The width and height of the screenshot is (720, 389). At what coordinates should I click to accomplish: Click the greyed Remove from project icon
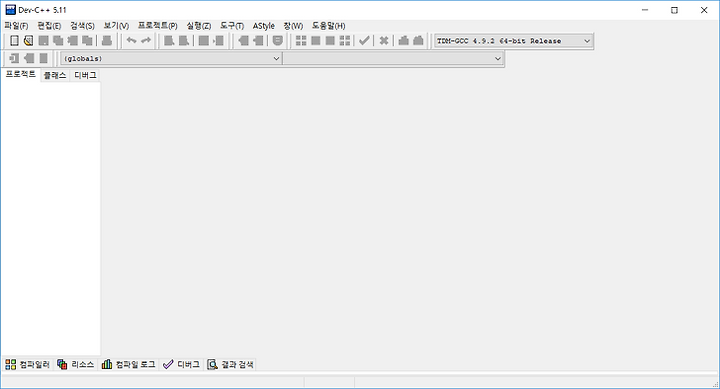258,41
